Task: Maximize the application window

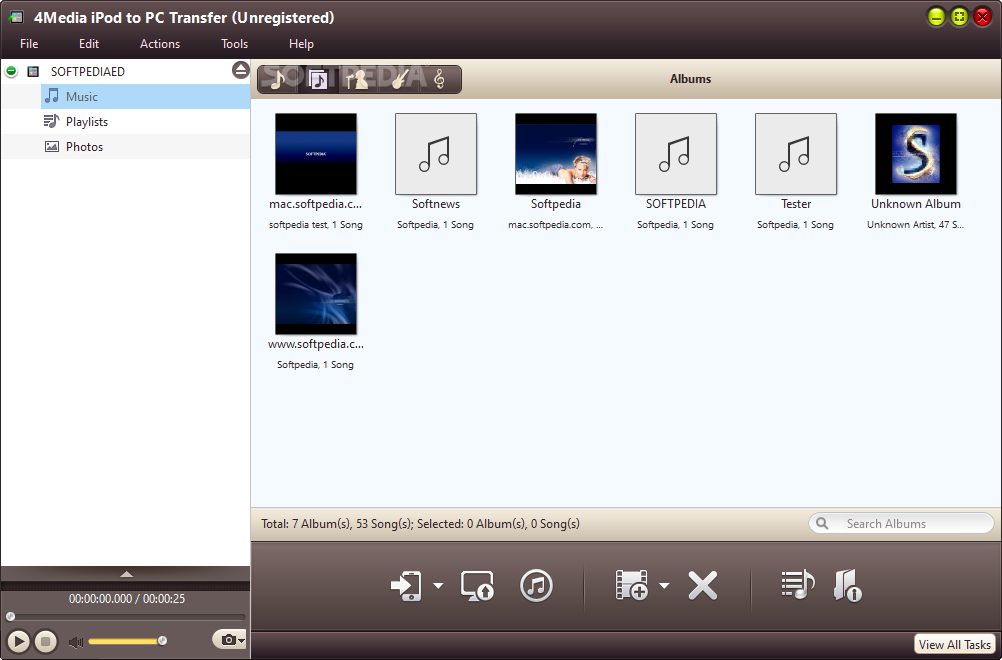Action: (959, 17)
